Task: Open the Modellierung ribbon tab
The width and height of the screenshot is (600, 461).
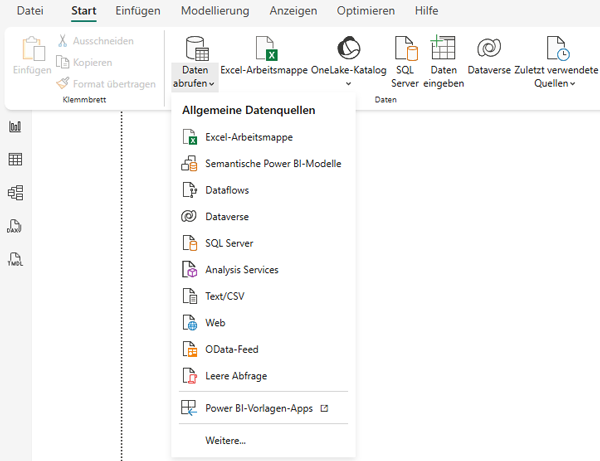Action: (x=215, y=11)
